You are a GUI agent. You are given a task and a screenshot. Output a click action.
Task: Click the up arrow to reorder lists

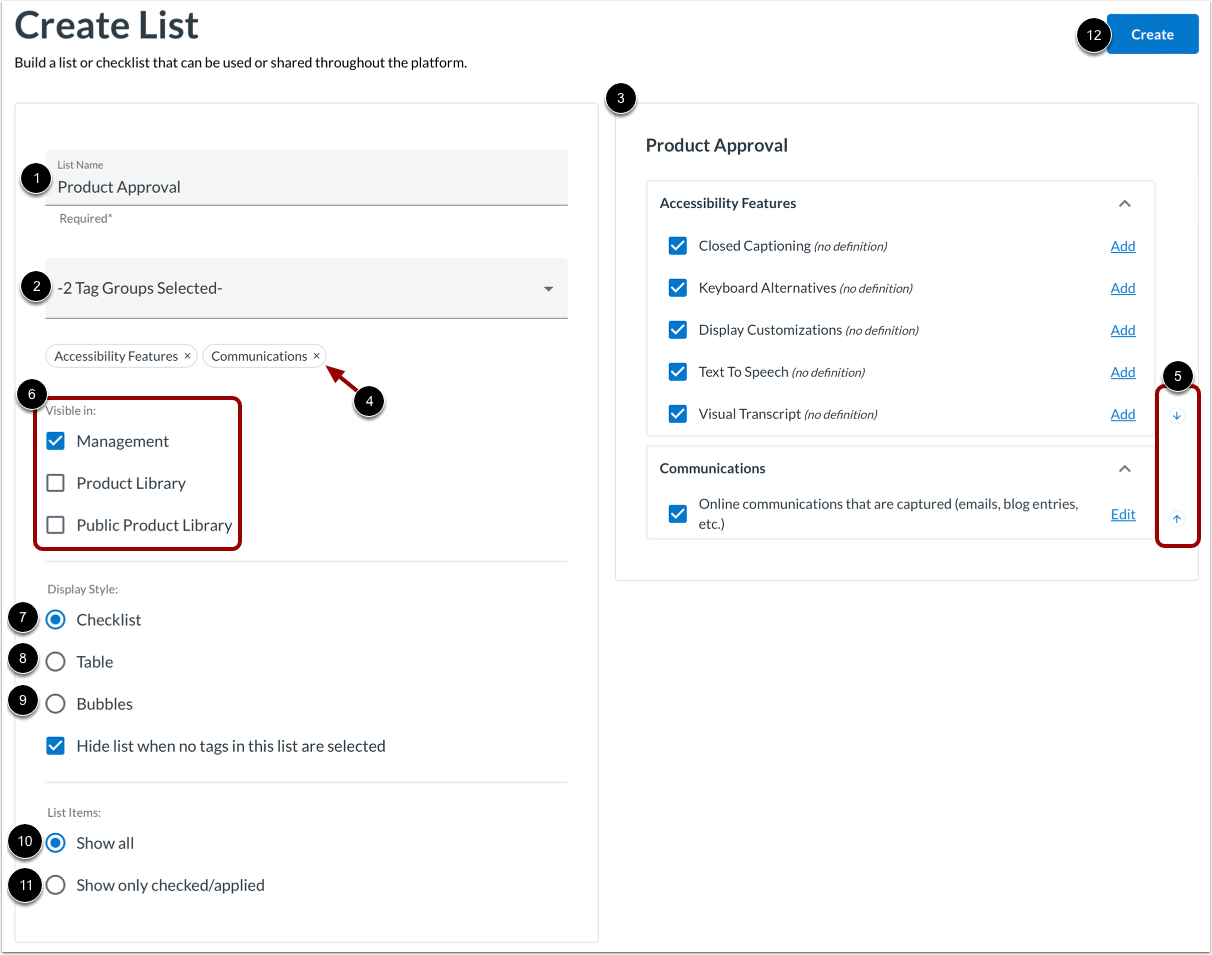[1176, 518]
